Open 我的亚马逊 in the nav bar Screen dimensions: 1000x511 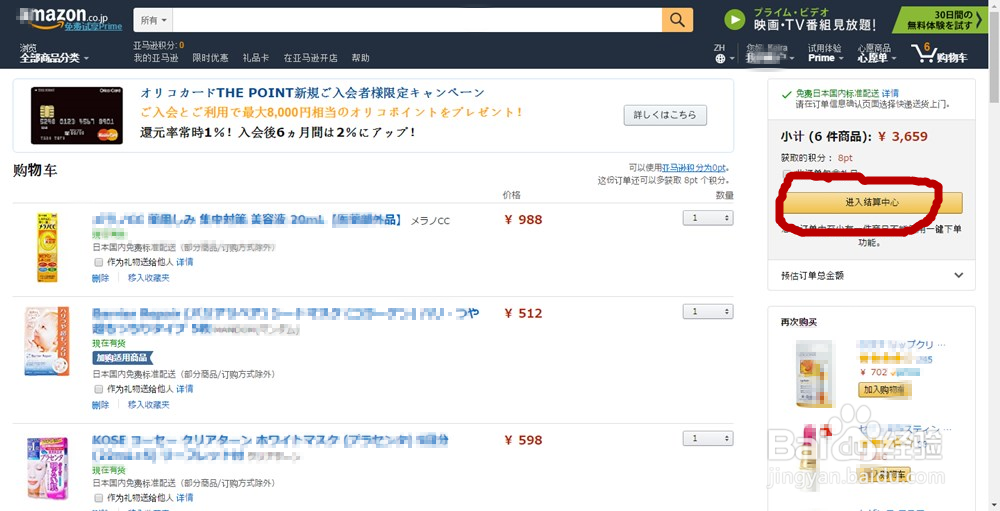click(156, 58)
